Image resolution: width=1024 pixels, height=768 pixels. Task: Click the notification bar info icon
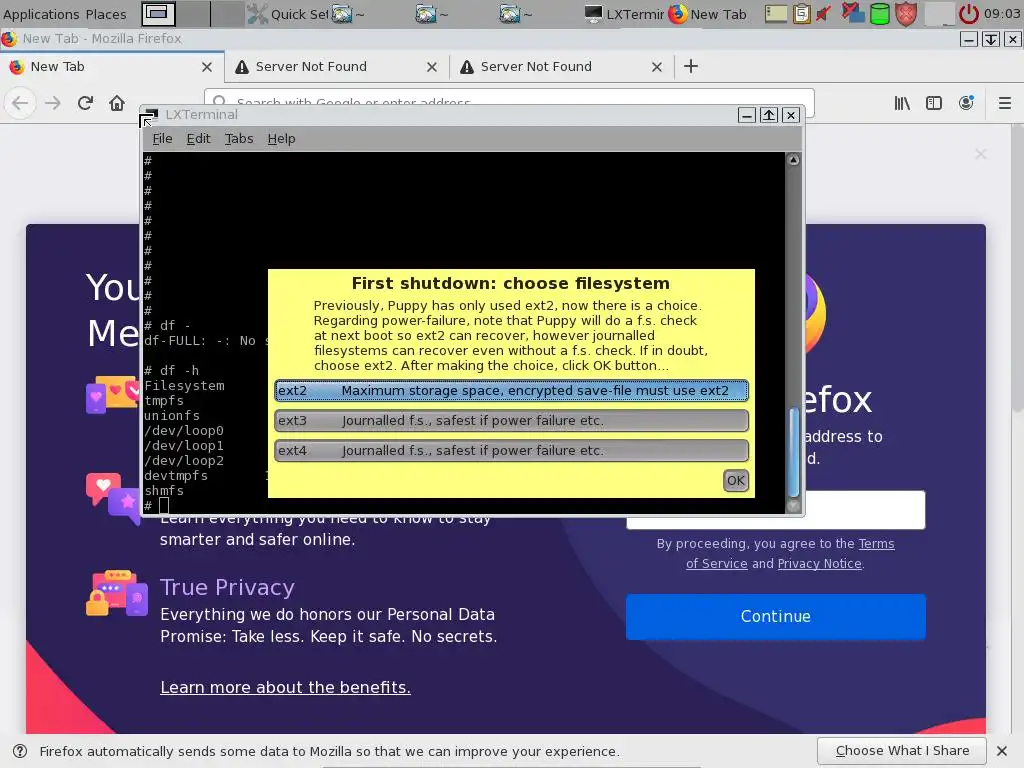coord(20,751)
